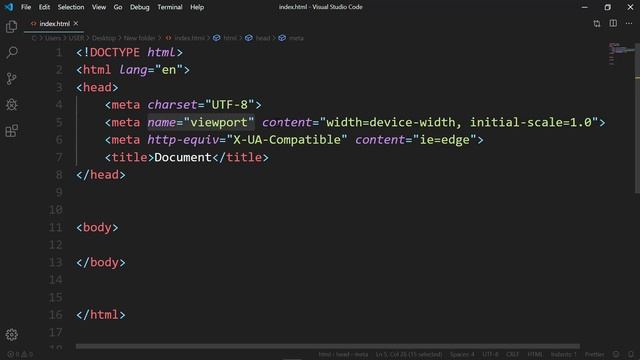Open the View menu
This screenshot has width=640, height=360.
coord(98,7)
